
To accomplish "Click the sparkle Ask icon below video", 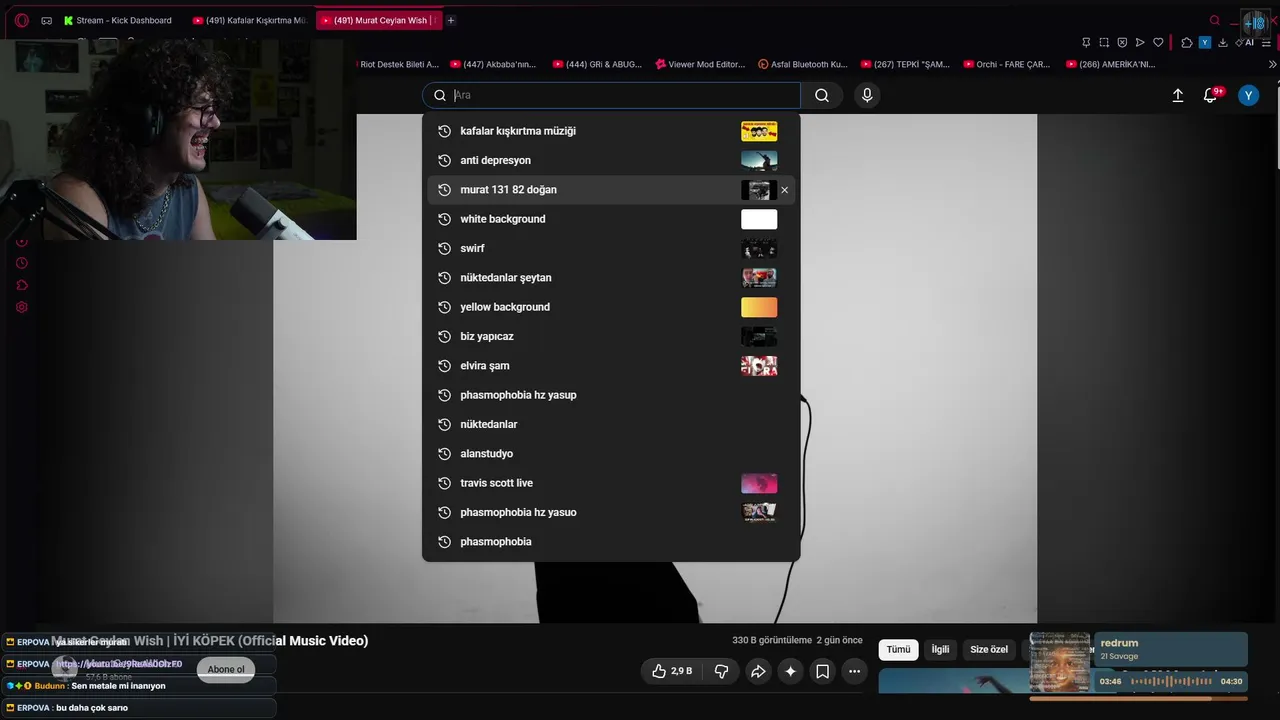I will click(790, 671).
